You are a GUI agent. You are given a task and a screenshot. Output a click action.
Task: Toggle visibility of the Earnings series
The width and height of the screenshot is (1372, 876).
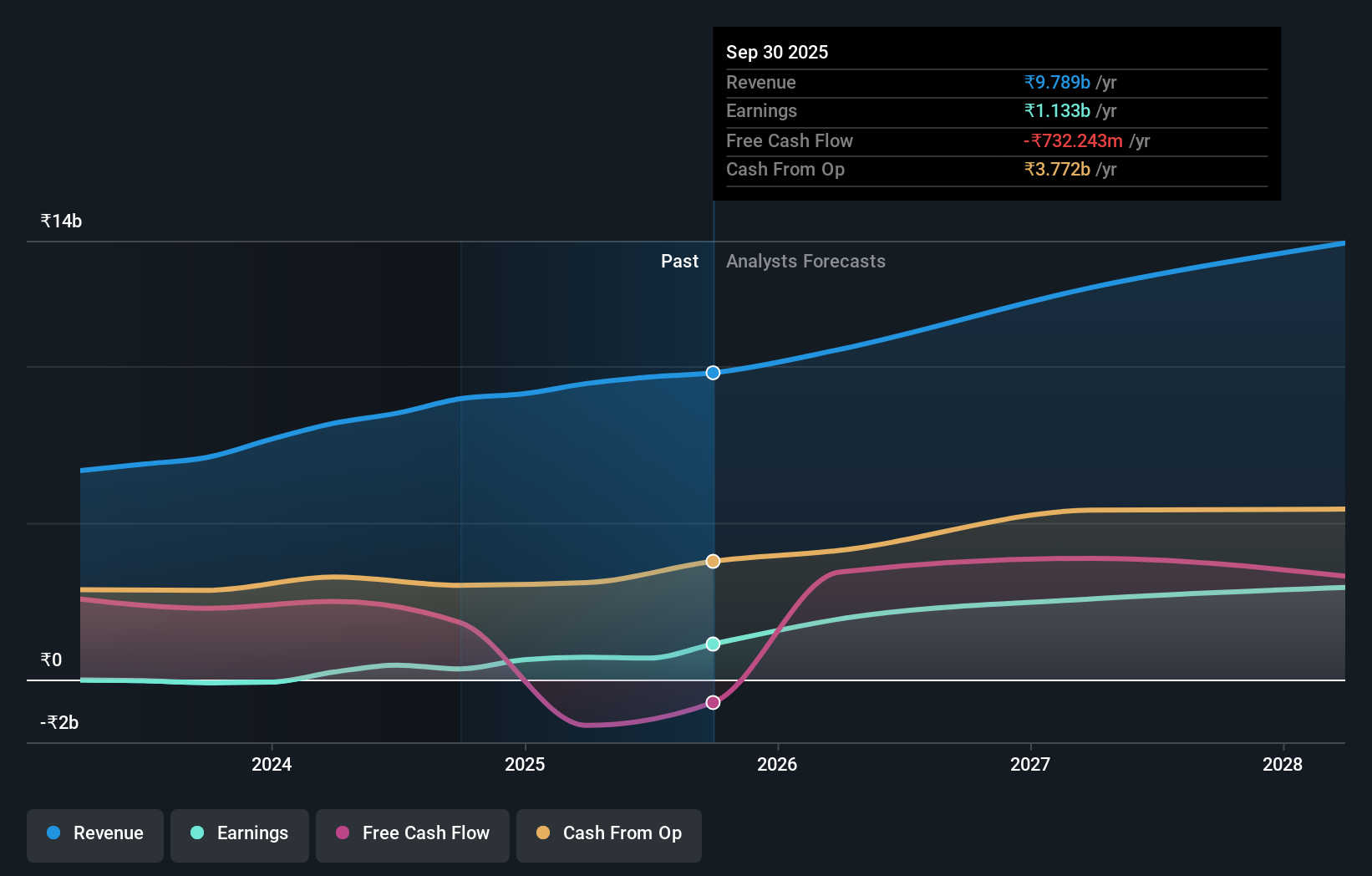click(239, 835)
